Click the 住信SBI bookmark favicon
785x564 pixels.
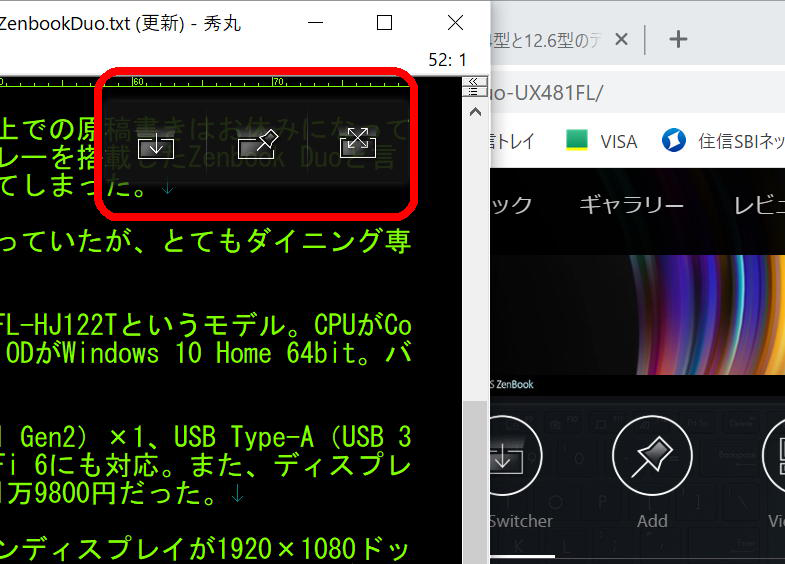click(674, 140)
